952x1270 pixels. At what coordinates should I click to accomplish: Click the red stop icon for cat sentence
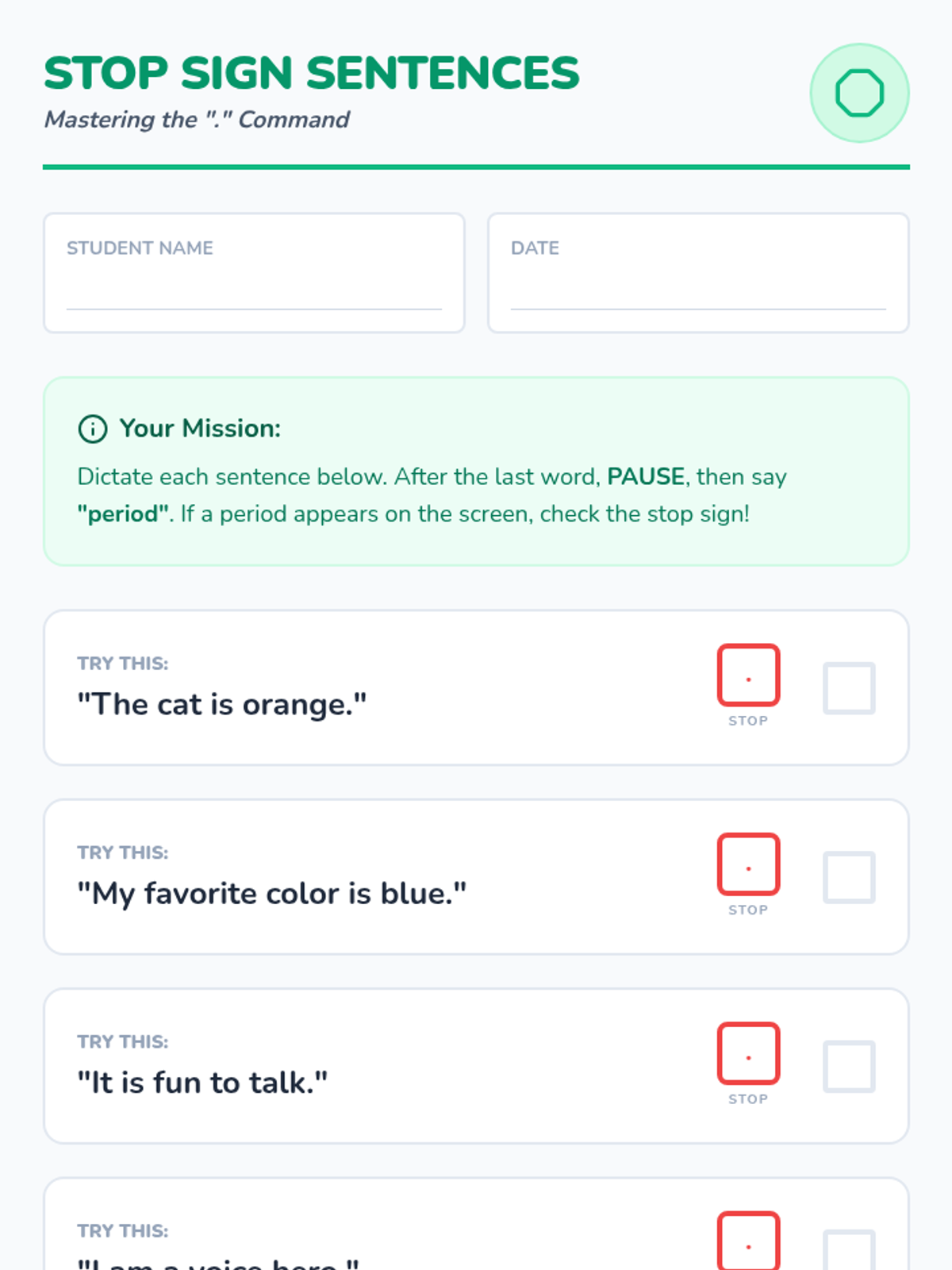click(x=748, y=675)
